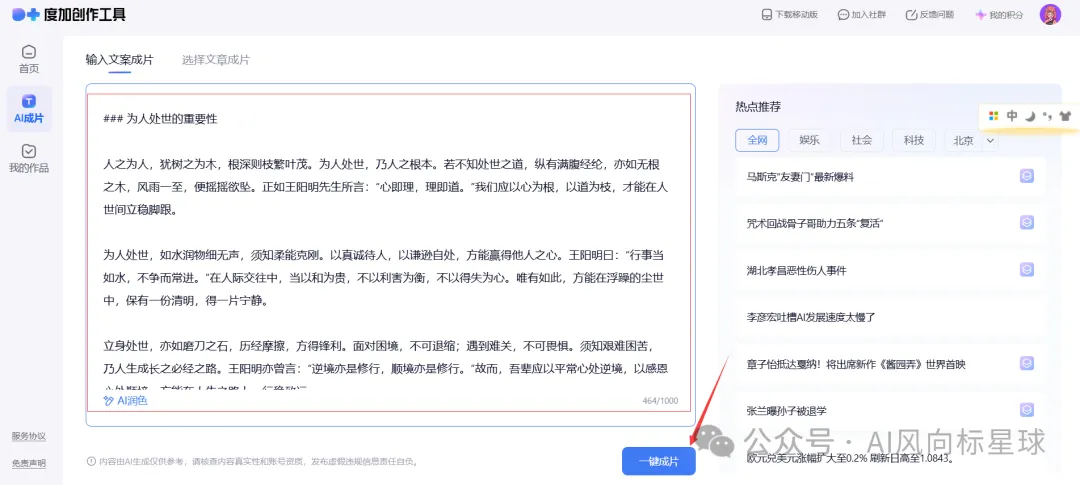Click the 一键成片 button
The height and width of the screenshot is (485, 1080).
658,462
